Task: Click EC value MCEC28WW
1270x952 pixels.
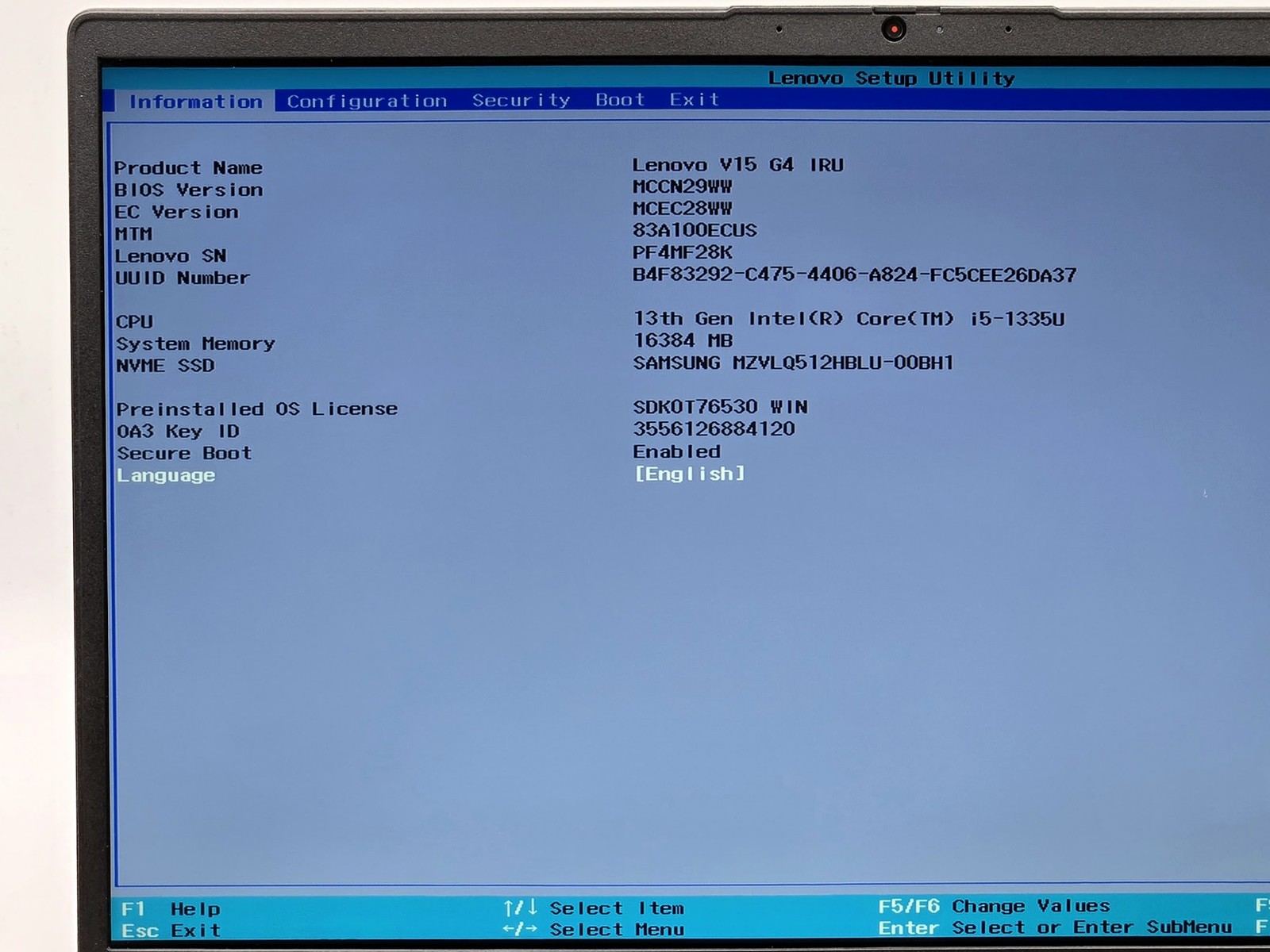Action: (682, 208)
